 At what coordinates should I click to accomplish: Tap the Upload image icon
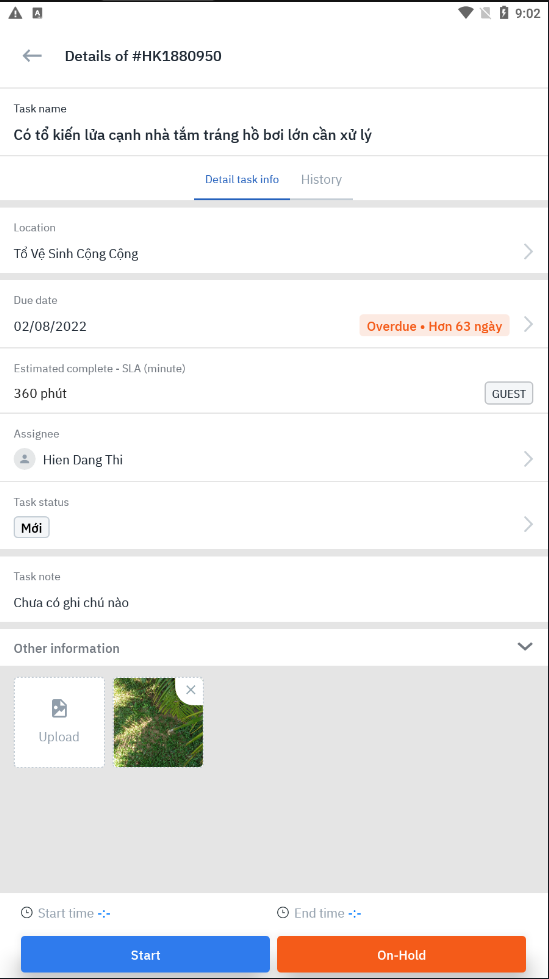tap(59, 708)
